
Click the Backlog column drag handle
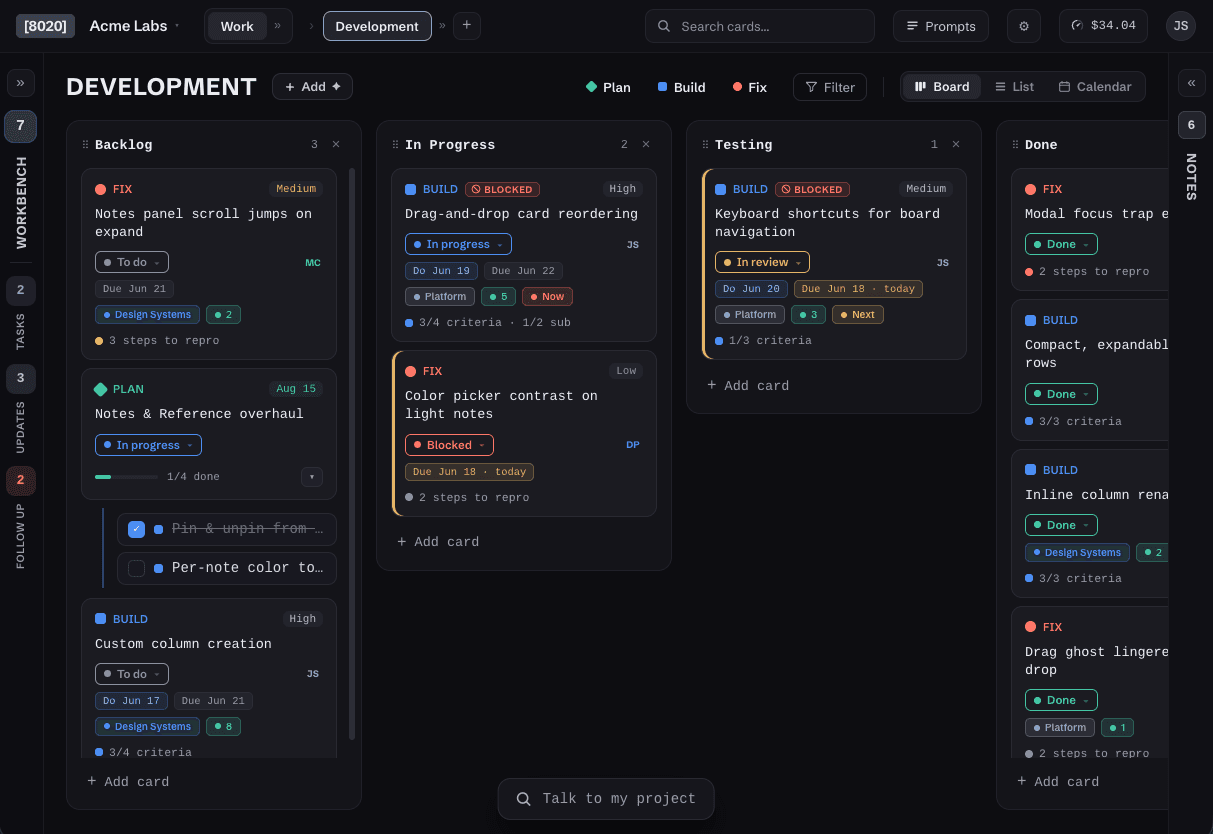coord(85,145)
